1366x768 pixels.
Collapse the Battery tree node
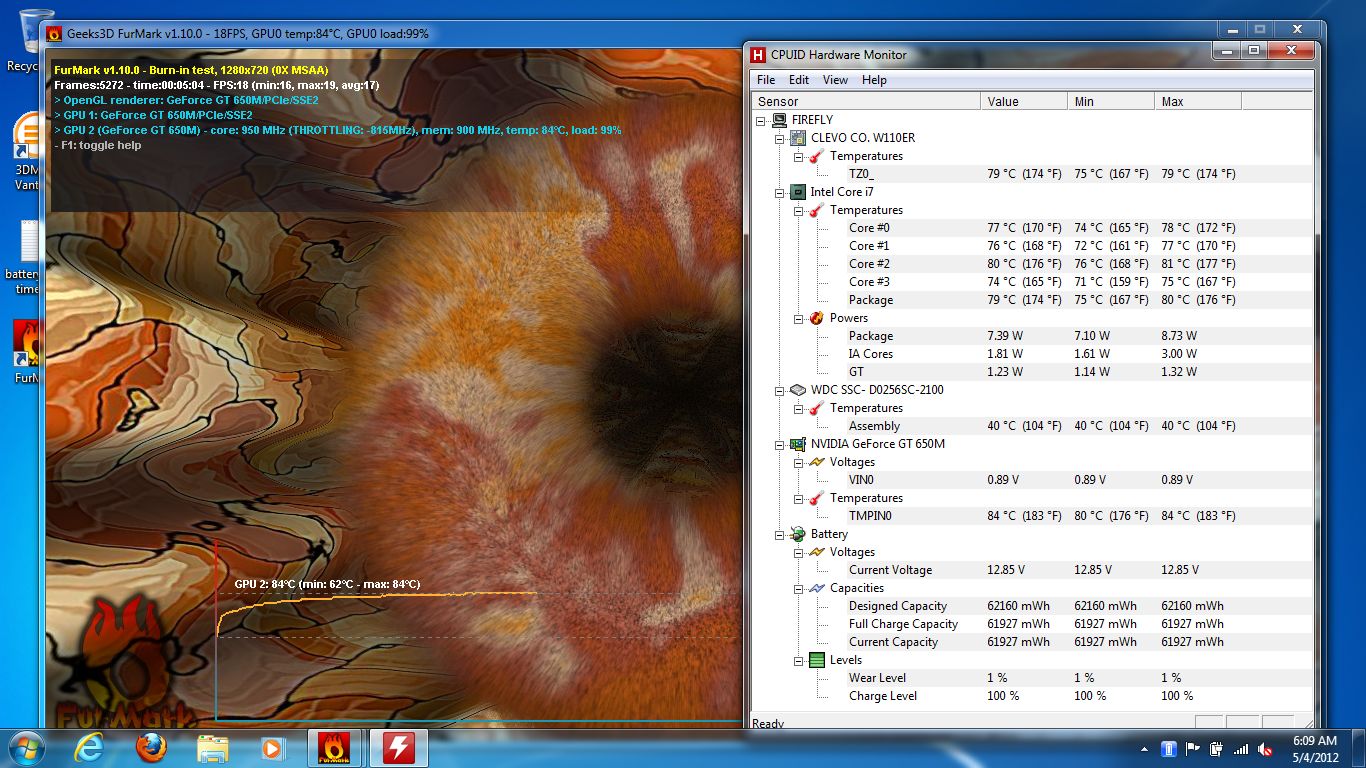click(780, 534)
